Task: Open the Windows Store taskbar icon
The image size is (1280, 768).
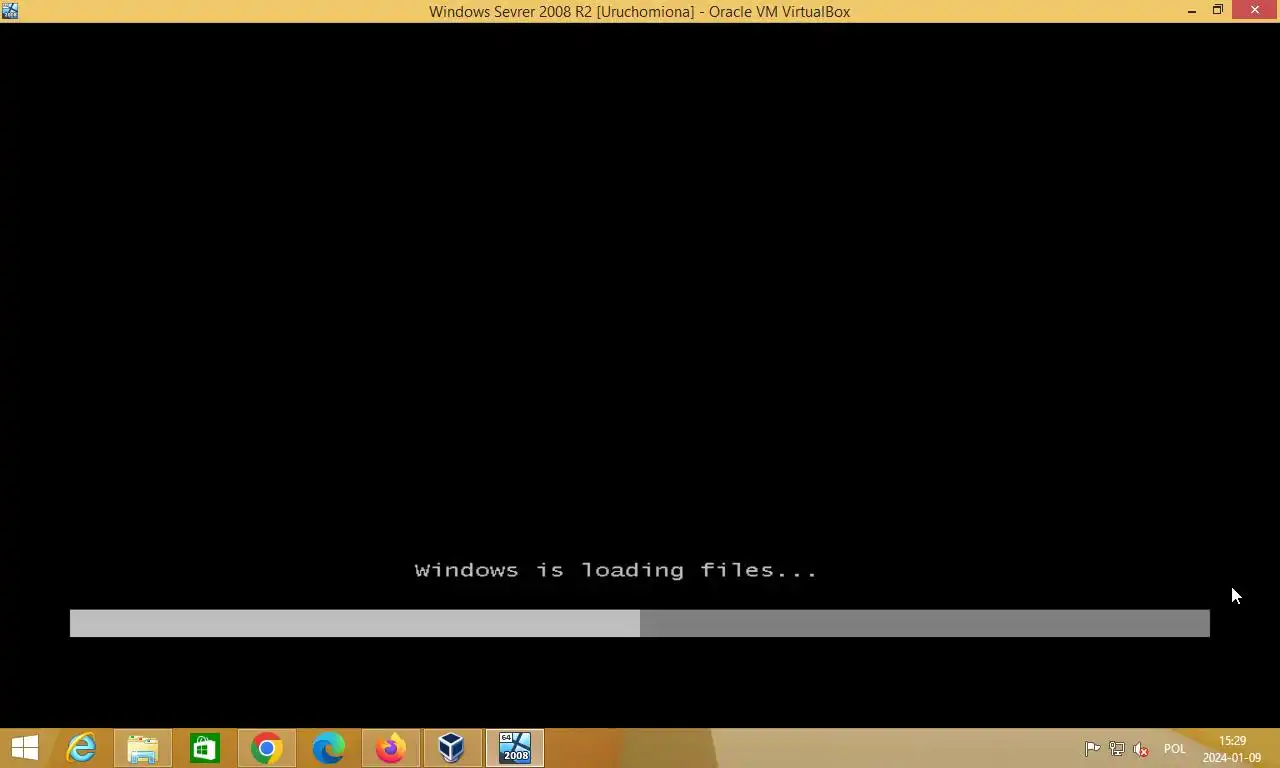Action: 205,748
